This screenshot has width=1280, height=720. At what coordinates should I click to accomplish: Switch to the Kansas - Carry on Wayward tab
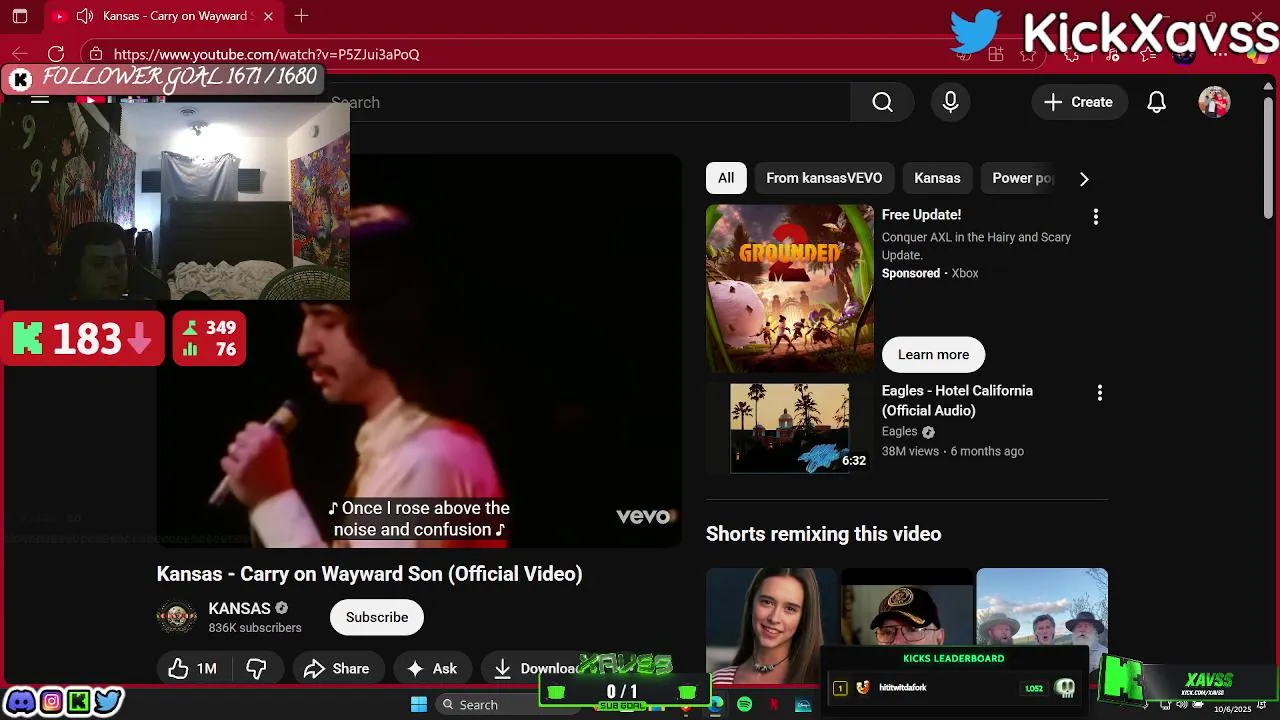165,16
